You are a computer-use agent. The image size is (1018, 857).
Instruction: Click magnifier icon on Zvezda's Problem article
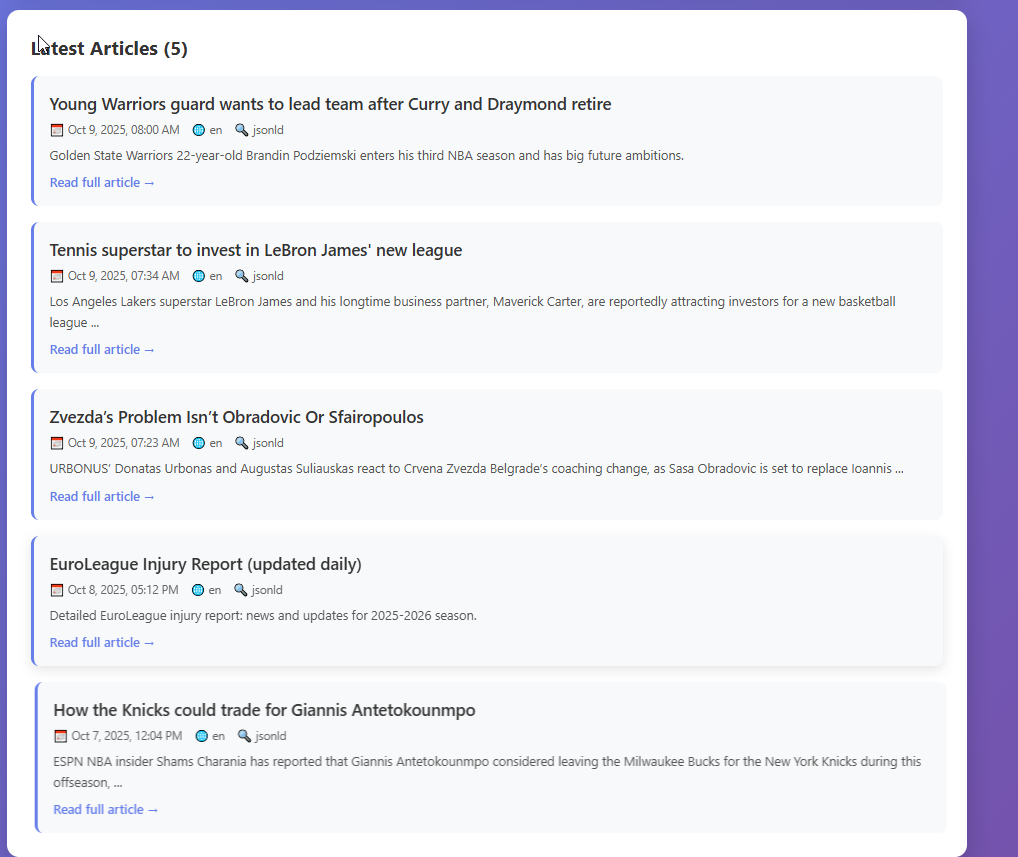click(241, 443)
